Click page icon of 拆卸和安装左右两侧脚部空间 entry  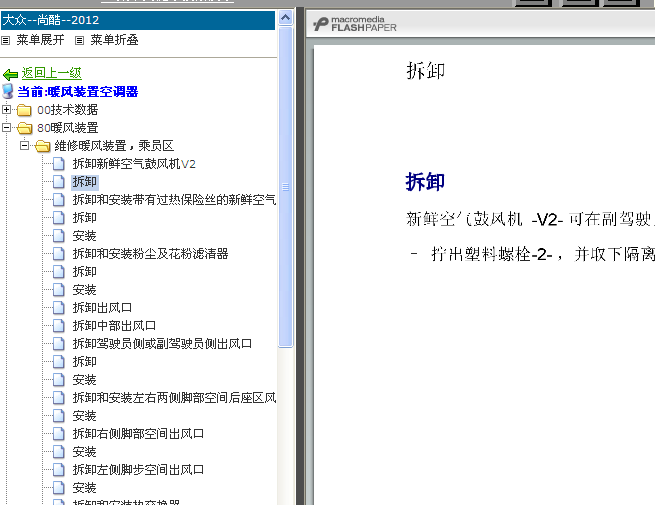(x=59, y=398)
